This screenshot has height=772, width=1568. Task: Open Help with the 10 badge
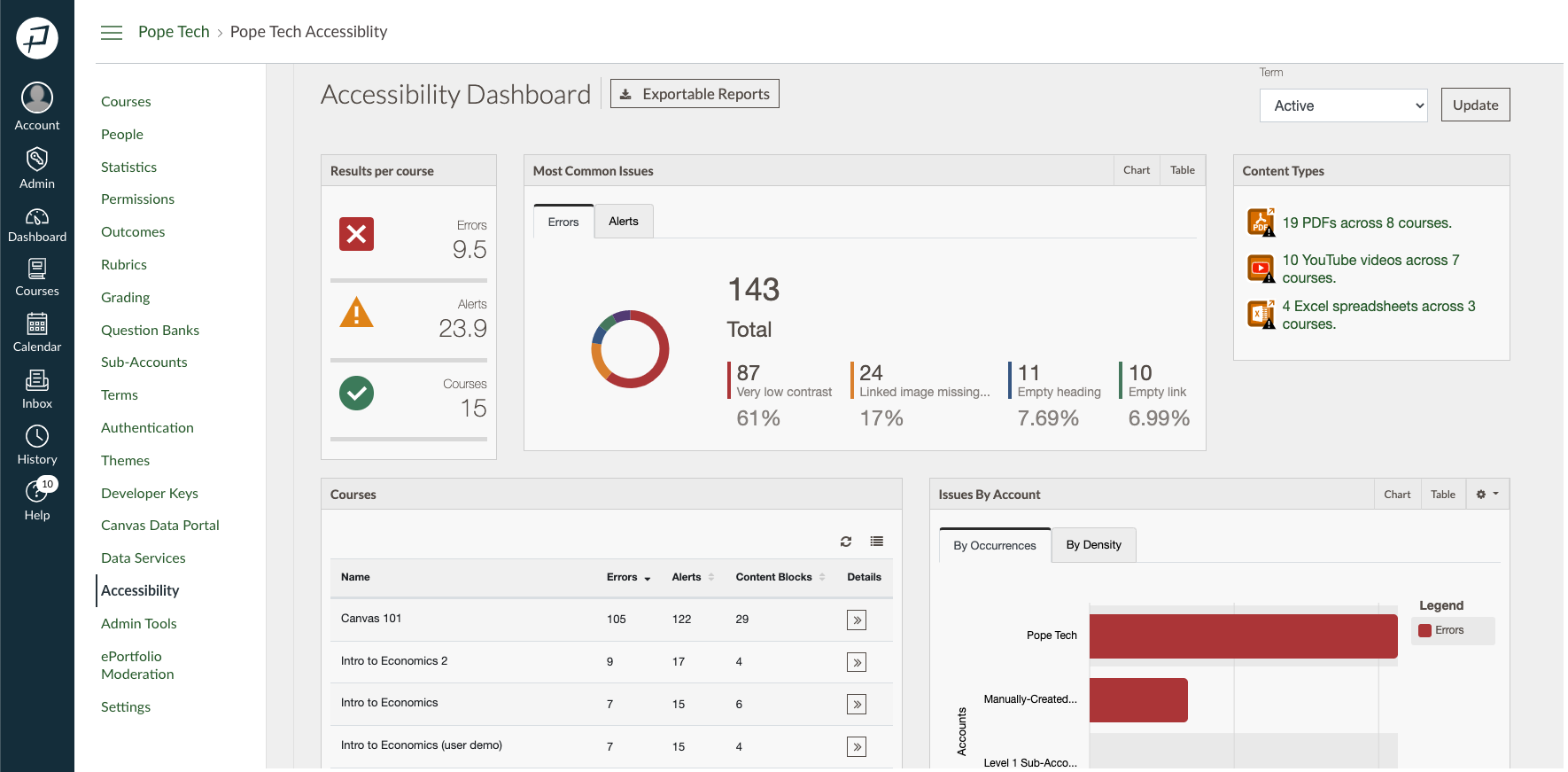pyautogui.click(x=37, y=499)
